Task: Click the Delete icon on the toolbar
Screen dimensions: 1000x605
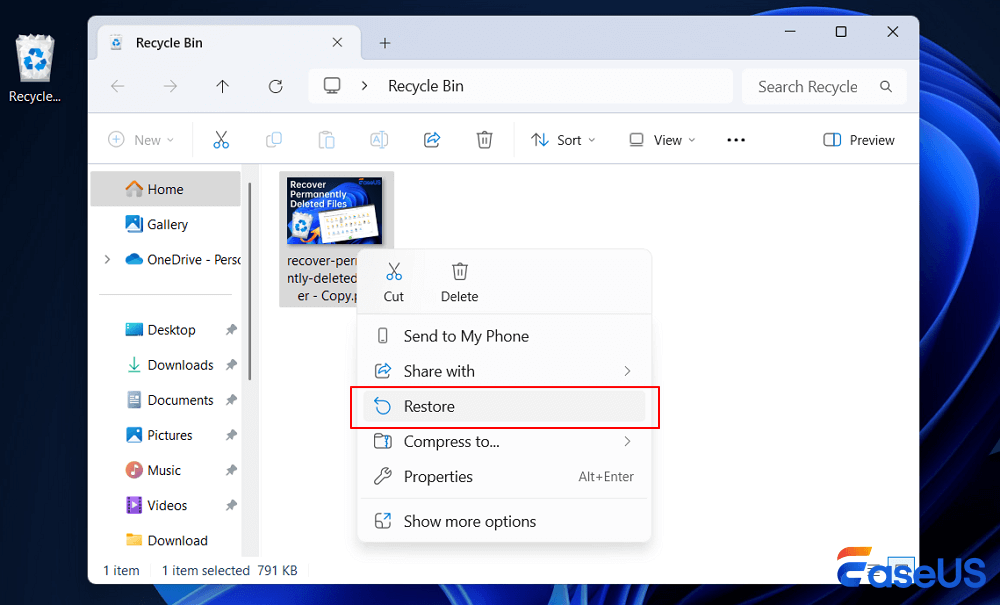Action: pos(485,139)
